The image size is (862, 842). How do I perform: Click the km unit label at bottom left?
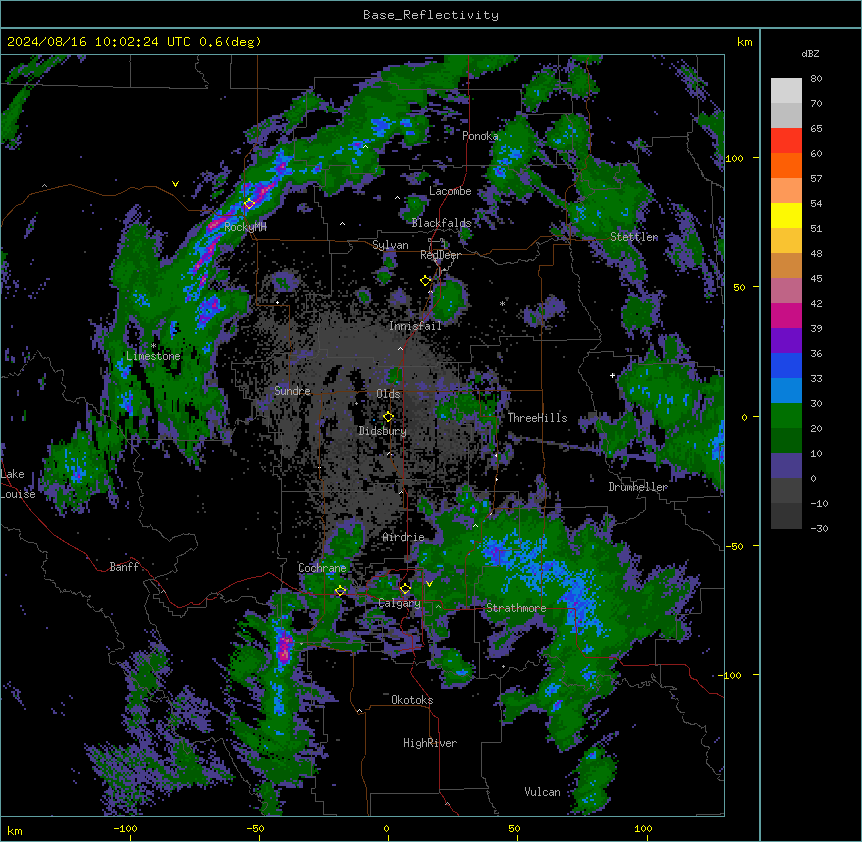click(x=15, y=831)
